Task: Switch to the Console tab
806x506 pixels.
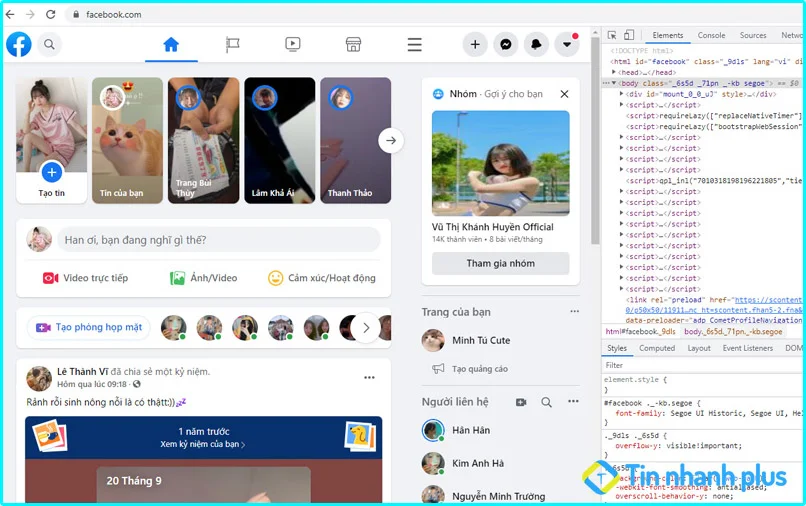Action: pos(711,35)
